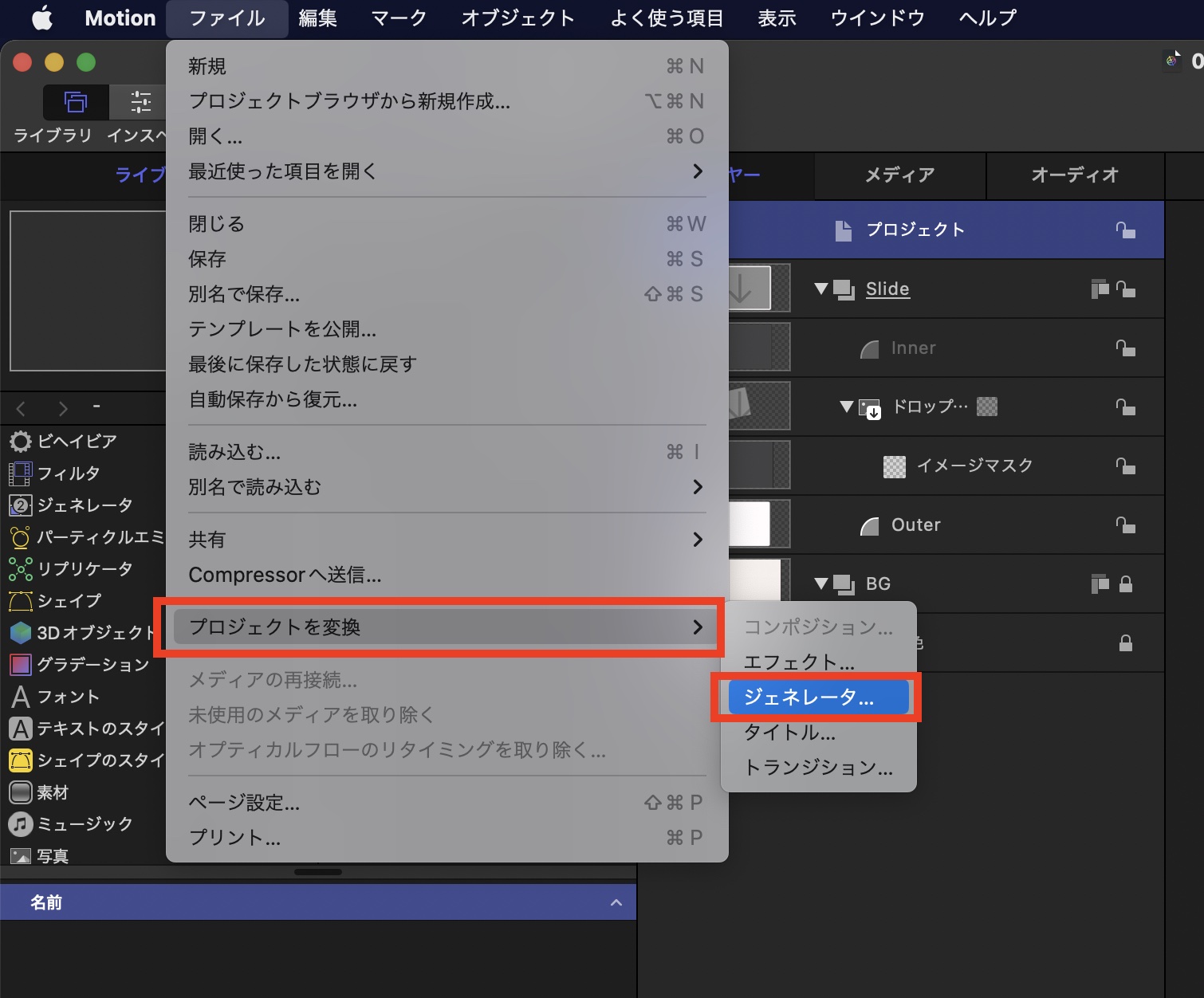Screen dimensions: 1204x998
Task: Switch to the メディア tab
Action: point(900,175)
